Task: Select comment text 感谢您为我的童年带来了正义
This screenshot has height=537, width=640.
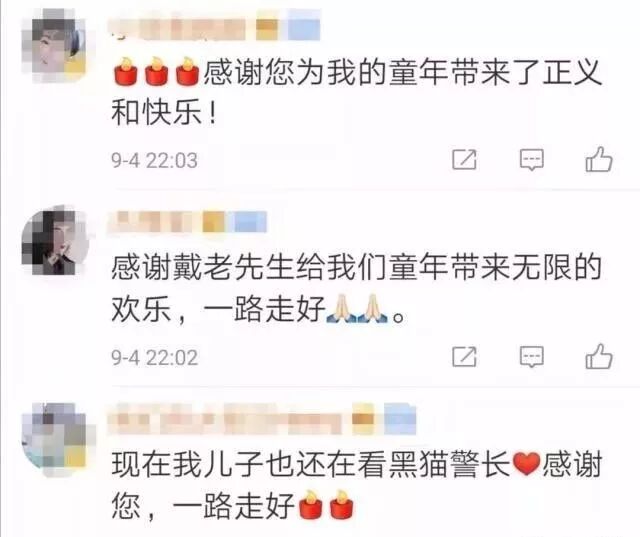Action: (x=402, y=73)
